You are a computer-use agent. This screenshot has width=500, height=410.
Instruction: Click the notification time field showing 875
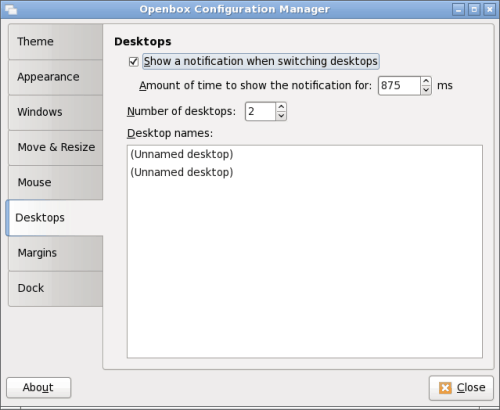[x=399, y=86]
